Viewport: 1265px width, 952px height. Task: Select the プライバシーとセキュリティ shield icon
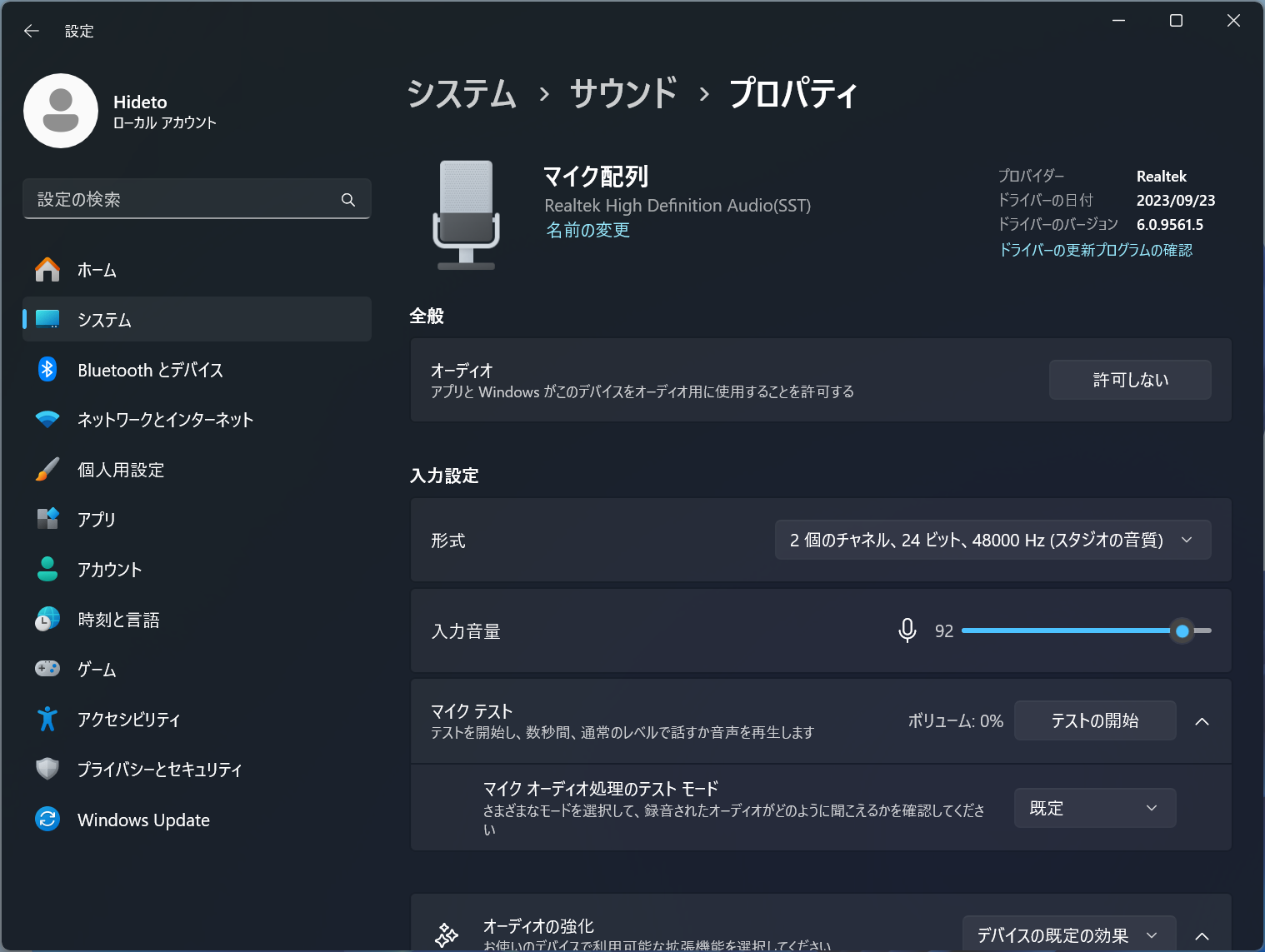[47, 769]
